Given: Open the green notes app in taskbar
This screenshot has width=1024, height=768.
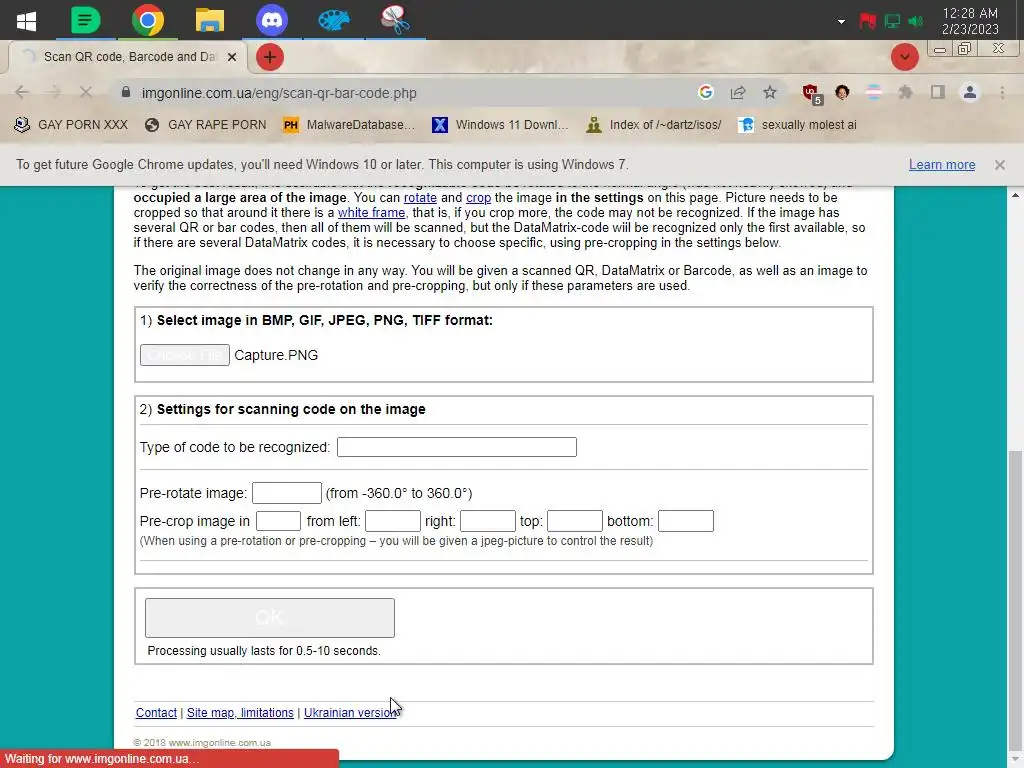Looking at the screenshot, I should pos(86,20).
